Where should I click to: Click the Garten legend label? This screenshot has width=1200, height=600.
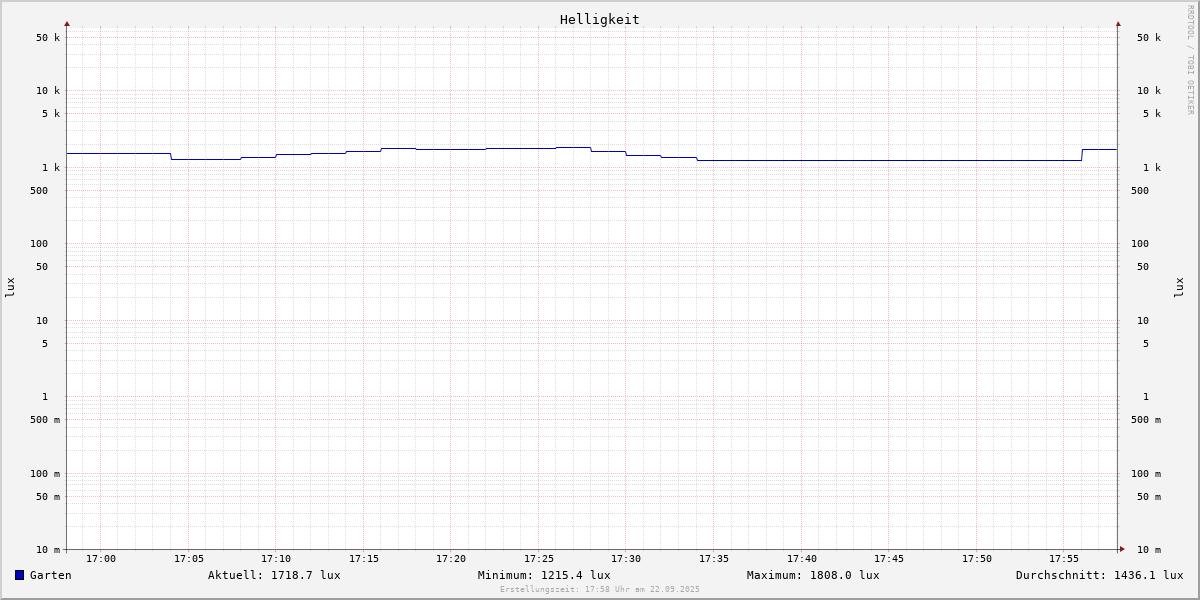coord(51,575)
